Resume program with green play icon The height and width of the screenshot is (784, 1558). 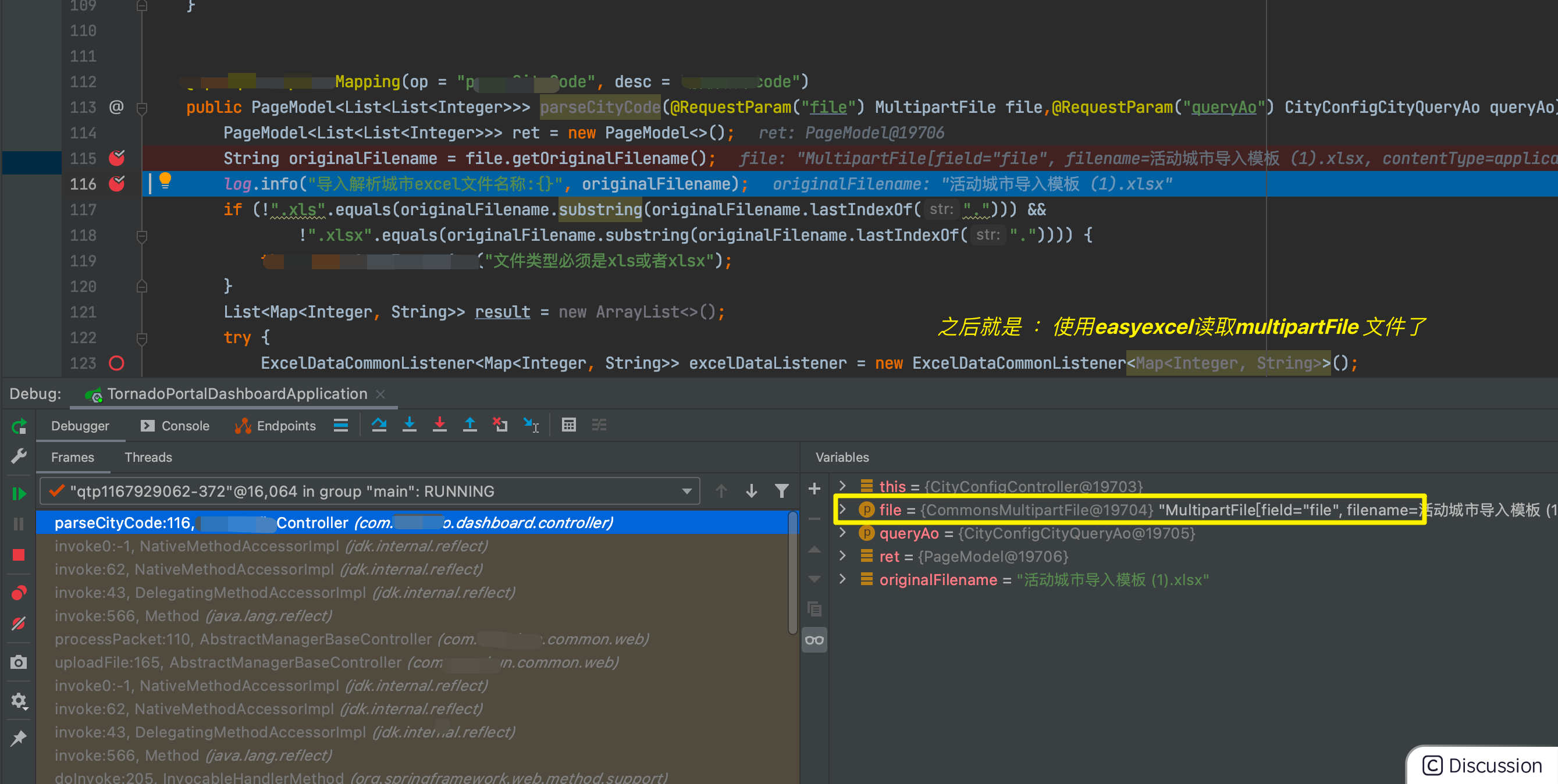click(19, 493)
